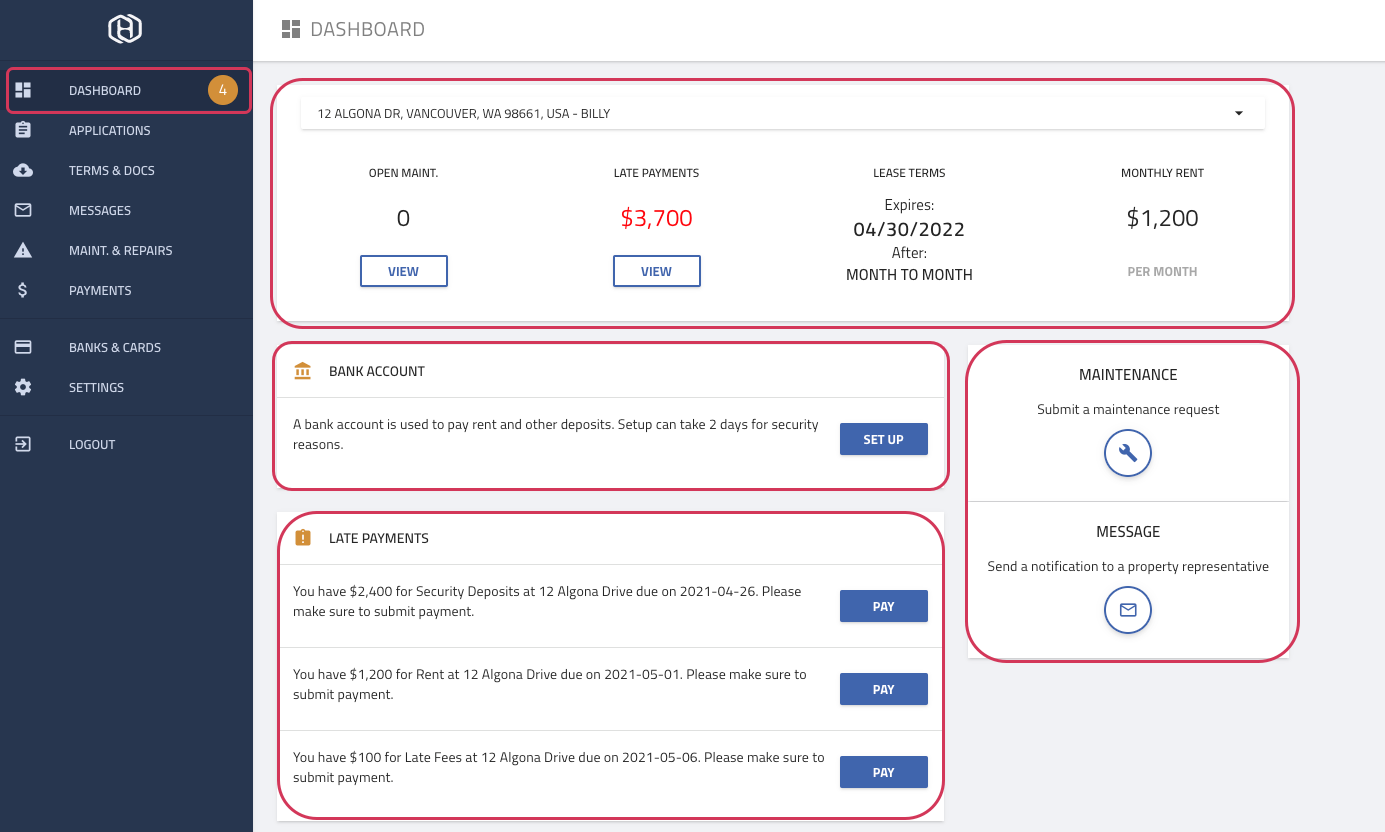
Task: Click the Applications clipboard icon
Action: click(x=23, y=130)
